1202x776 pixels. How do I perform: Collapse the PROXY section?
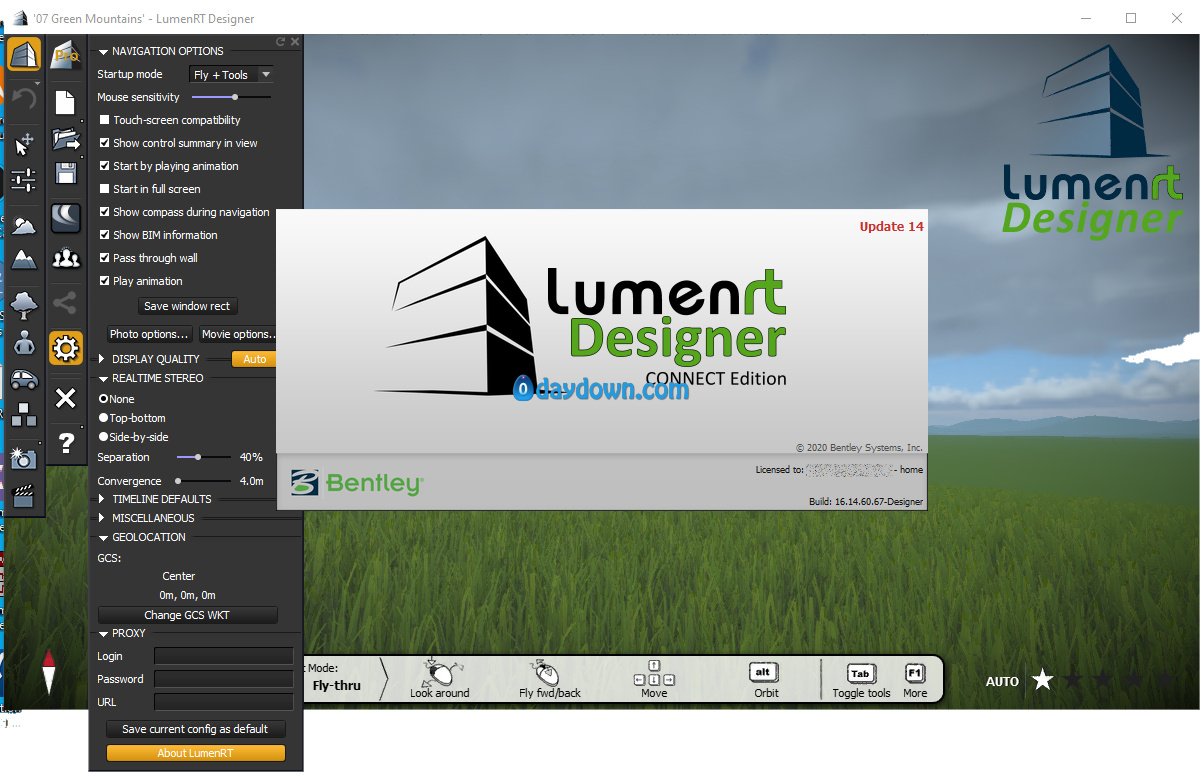point(103,633)
